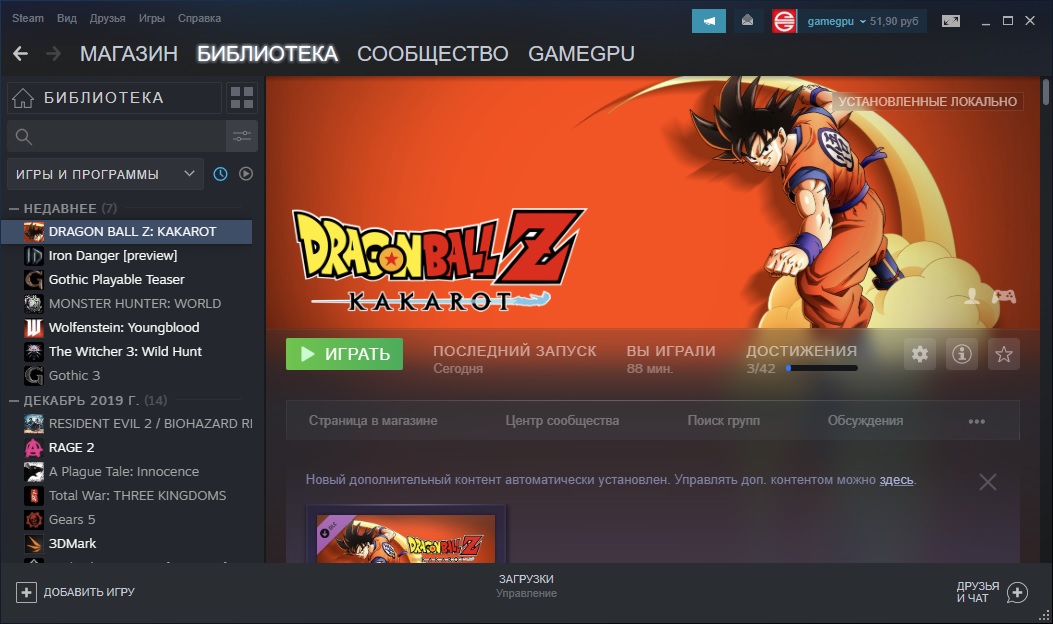1053x624 pixels.
Task: Open the Вид menu
Action: (66, 18)
